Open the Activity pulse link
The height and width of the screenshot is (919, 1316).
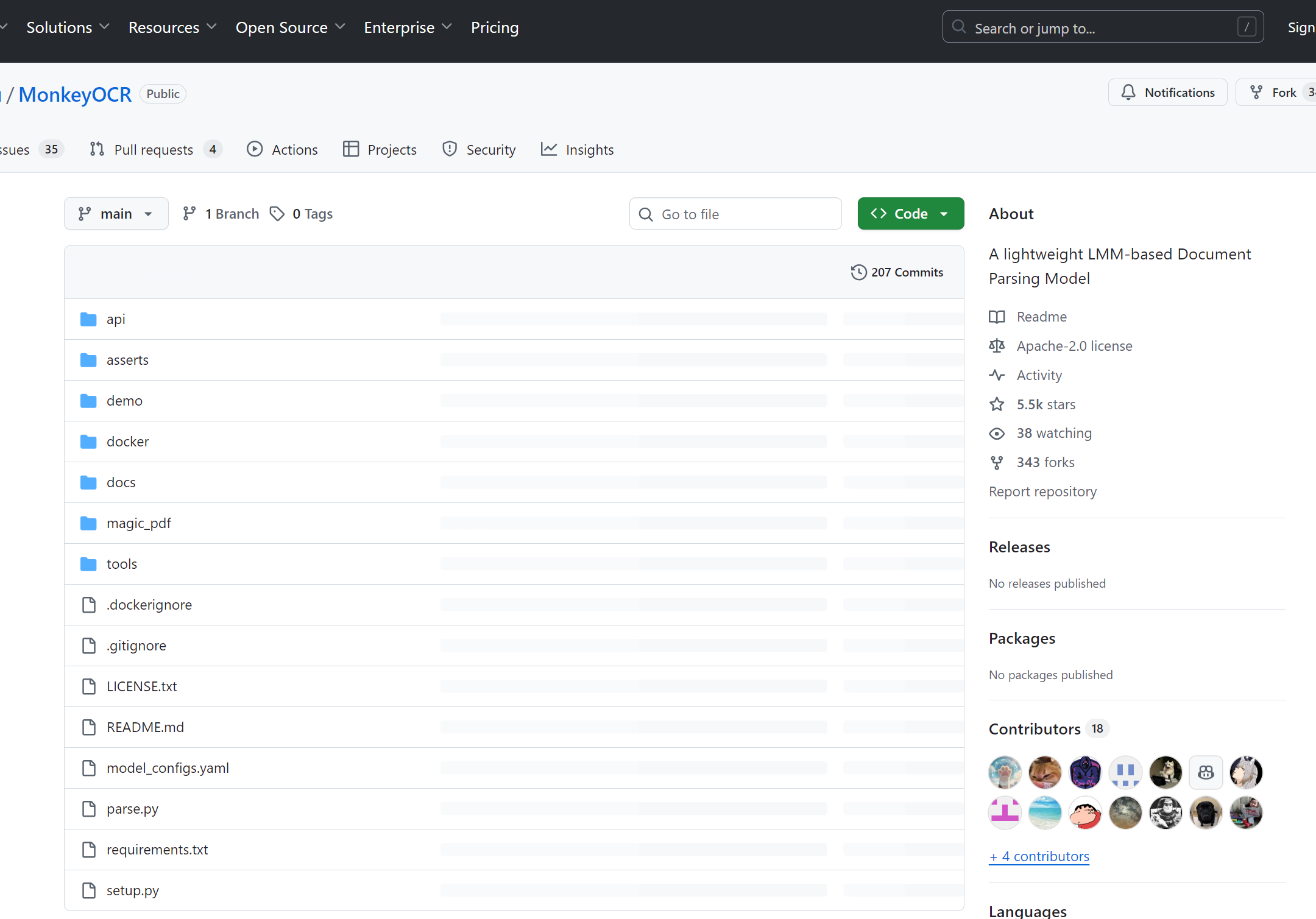coord(1039,375)
